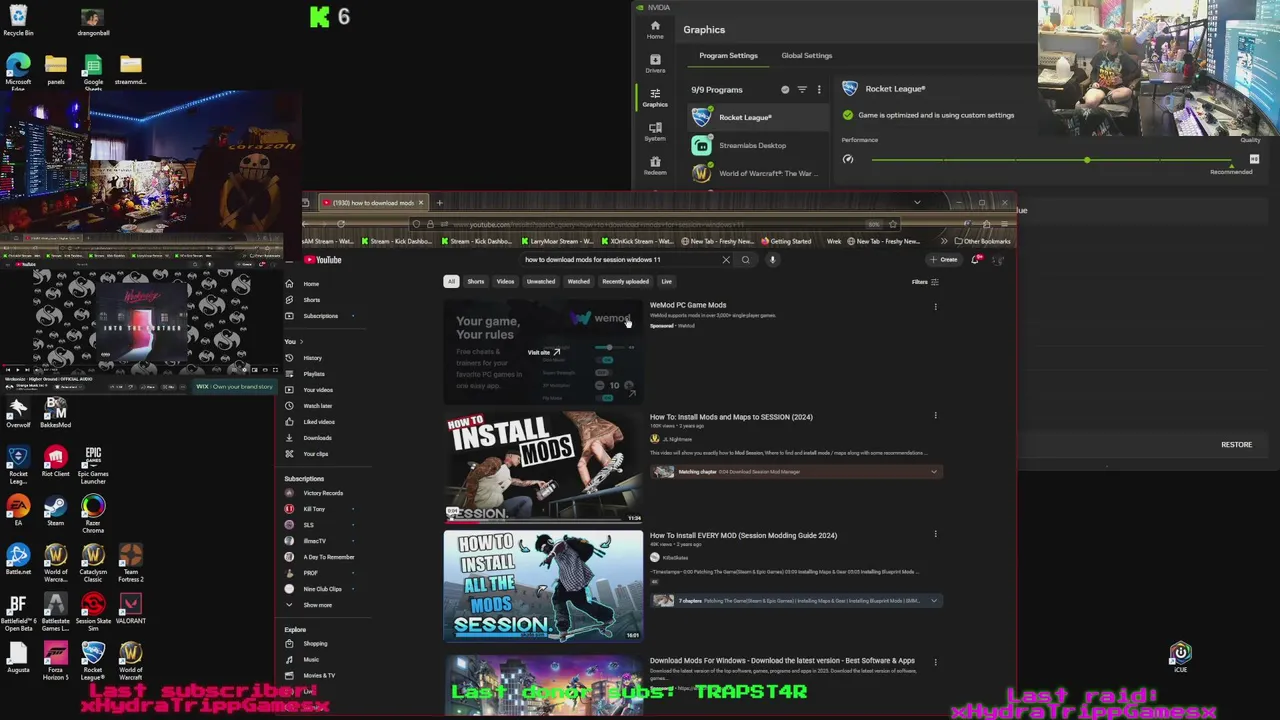
Task: Open Drivers in the NVIDIA app sidebar
Action: (x=655, y=64)
